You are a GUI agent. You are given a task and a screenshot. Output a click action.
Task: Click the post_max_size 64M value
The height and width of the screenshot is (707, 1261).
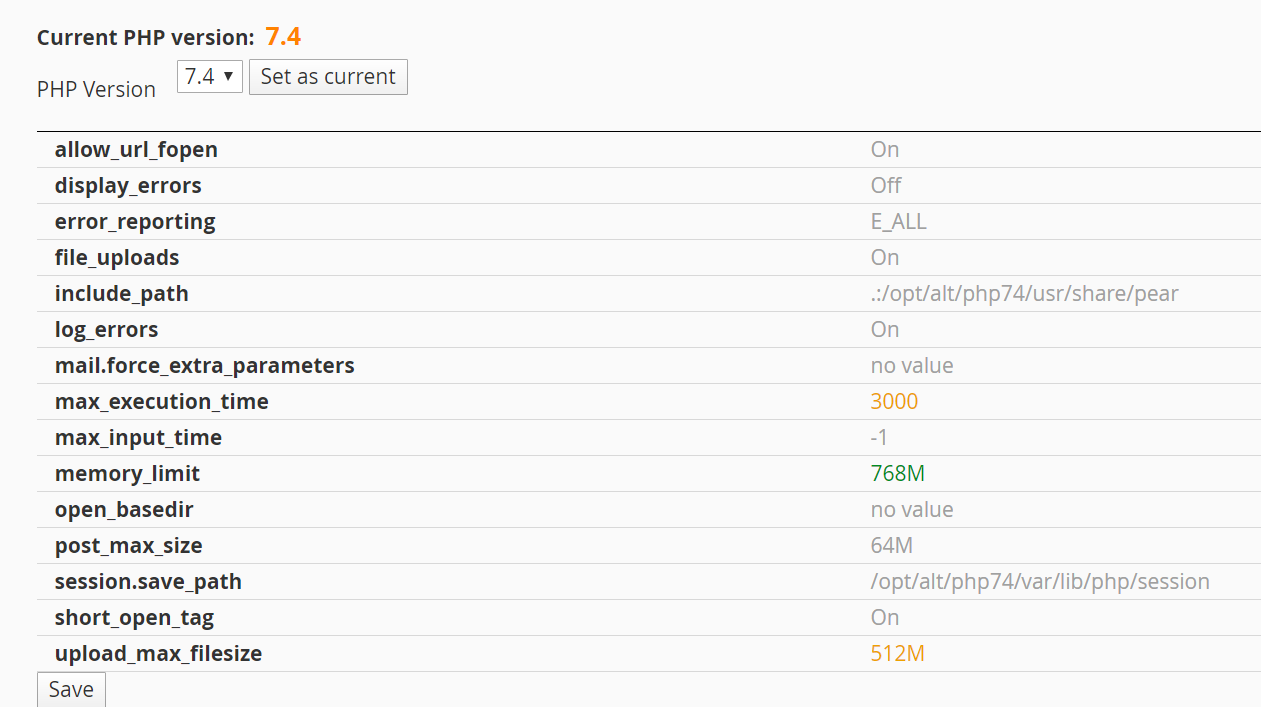pyautogui.click(x=891, y=546)
